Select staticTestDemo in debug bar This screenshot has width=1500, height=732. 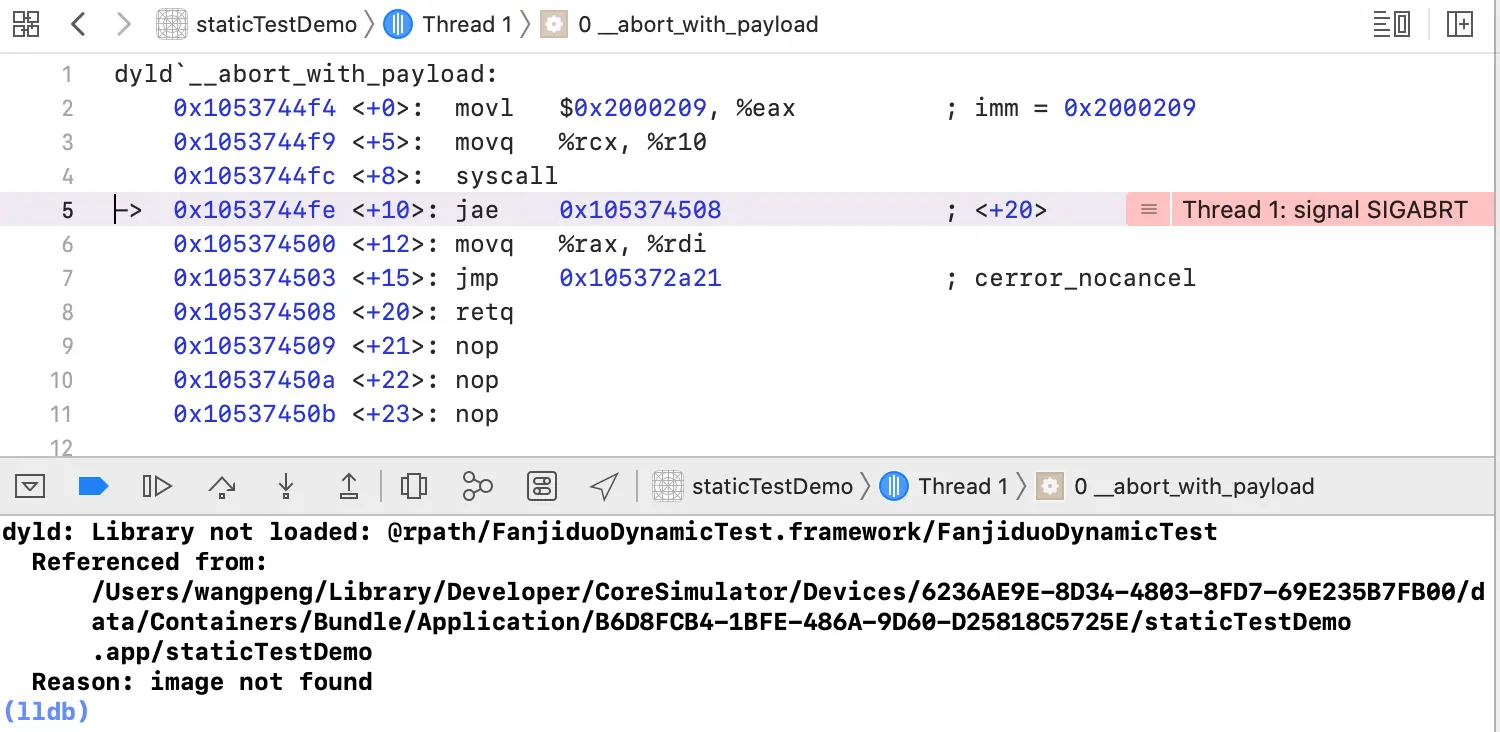[753, 487]
